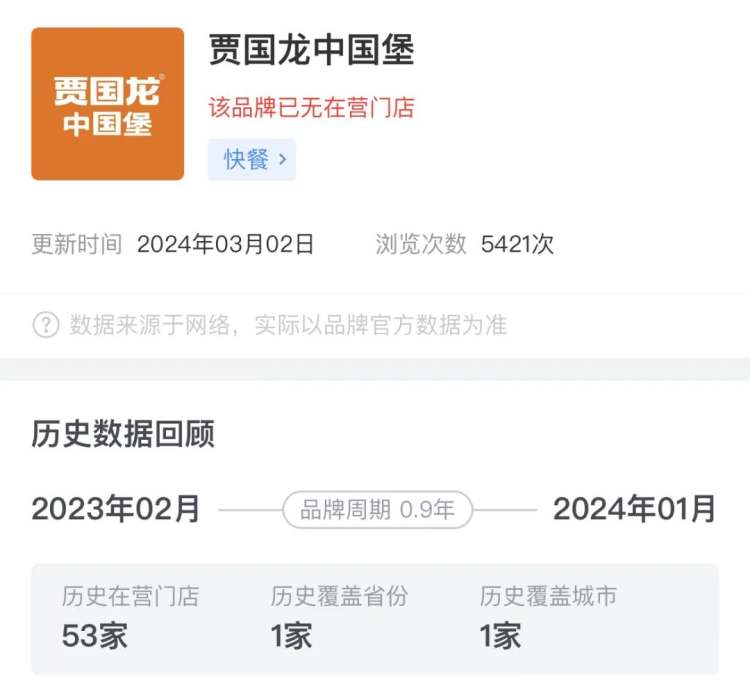Tap the 浏览次数 5421次 counter
The width and height of the screenshot is (750, 681).
[464, 244]
